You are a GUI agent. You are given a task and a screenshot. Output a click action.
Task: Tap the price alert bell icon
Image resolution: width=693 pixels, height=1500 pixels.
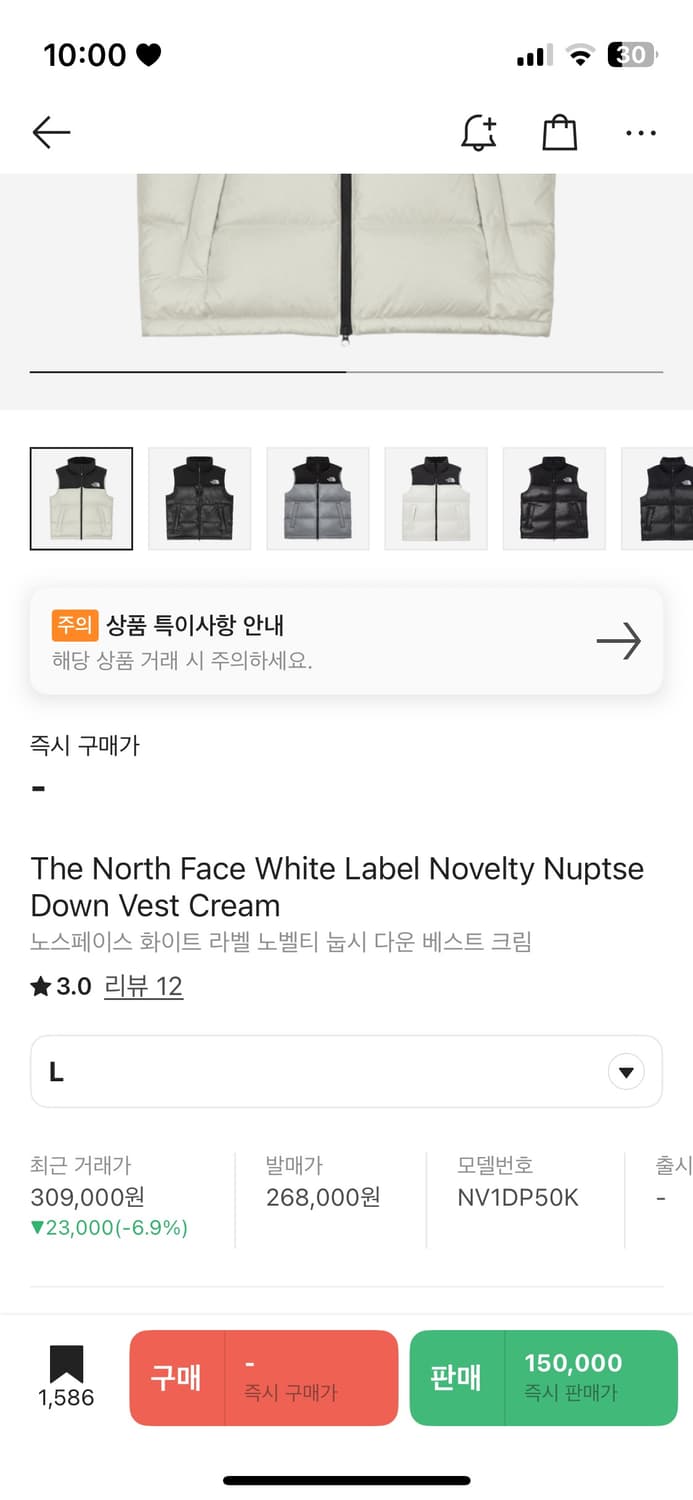point(479,132)
